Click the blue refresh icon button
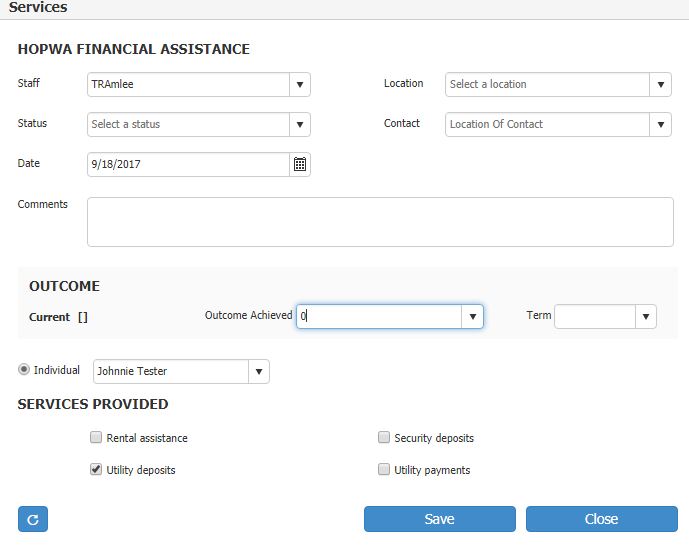 point(33,519)
